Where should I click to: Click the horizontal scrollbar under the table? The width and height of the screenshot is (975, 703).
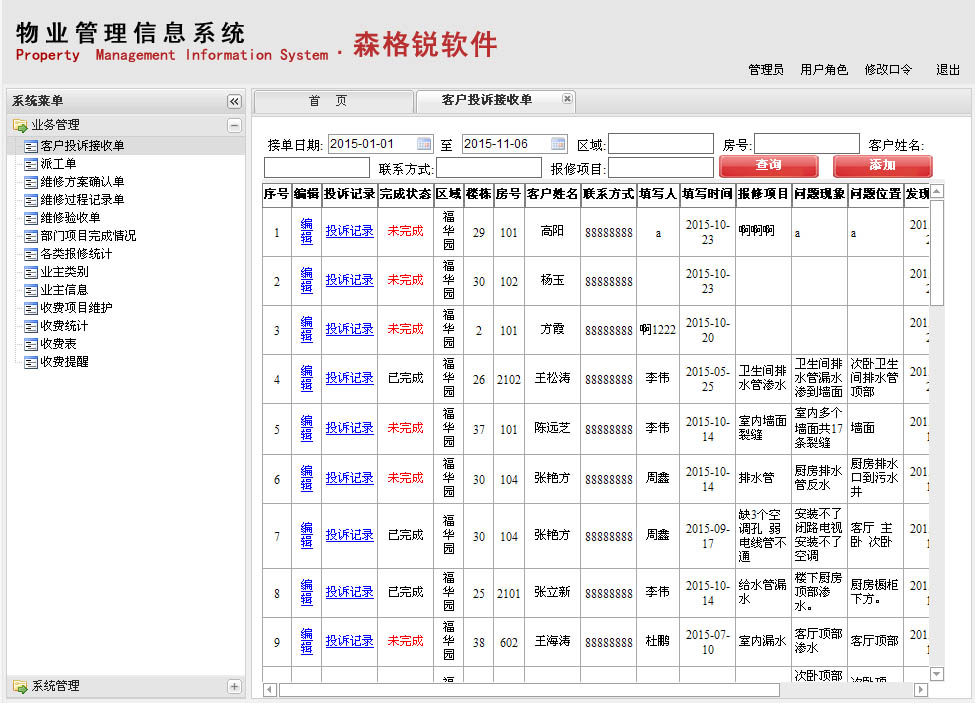[528, 690]
